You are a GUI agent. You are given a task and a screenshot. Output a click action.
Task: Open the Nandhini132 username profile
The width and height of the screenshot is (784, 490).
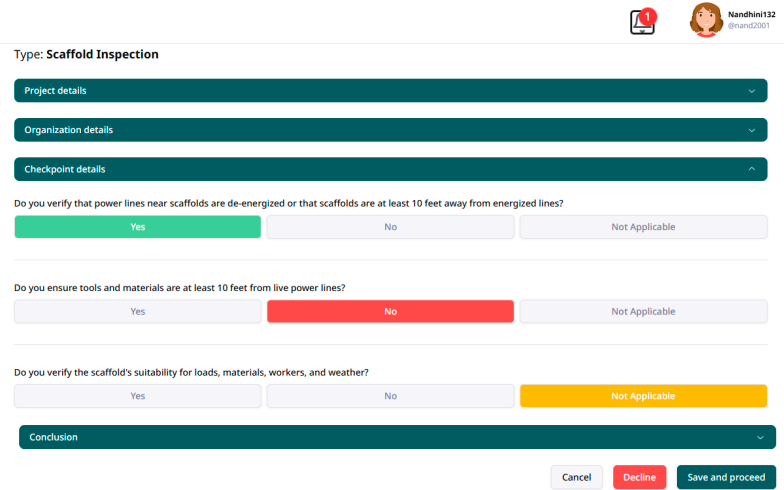tap(752, 14)
